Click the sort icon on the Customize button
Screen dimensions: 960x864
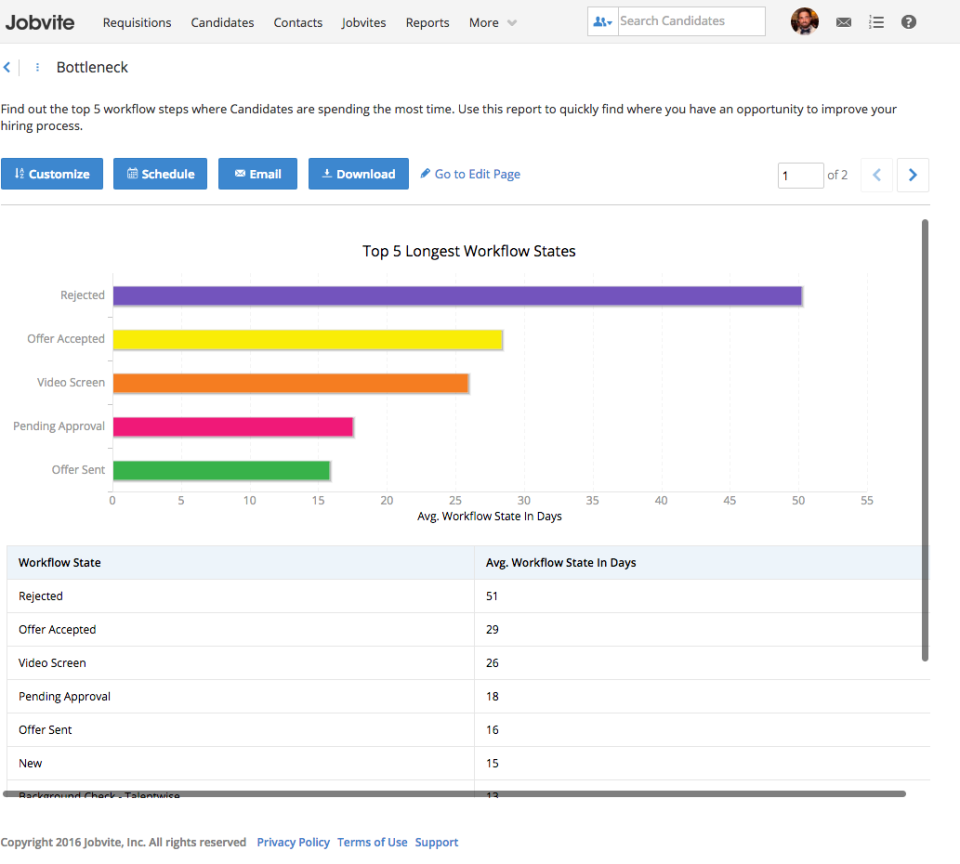22,173
